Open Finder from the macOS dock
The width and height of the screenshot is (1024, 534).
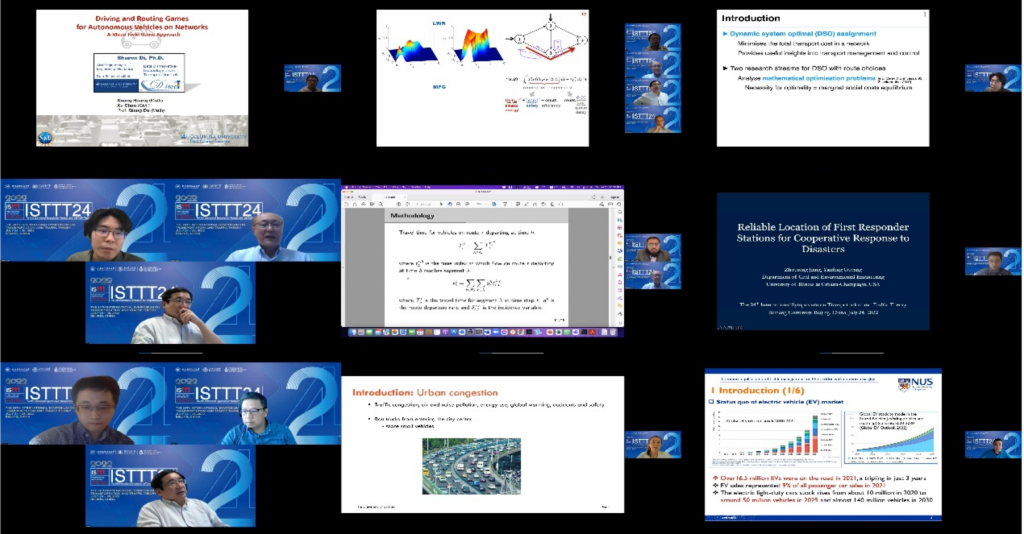pos(352,332)
